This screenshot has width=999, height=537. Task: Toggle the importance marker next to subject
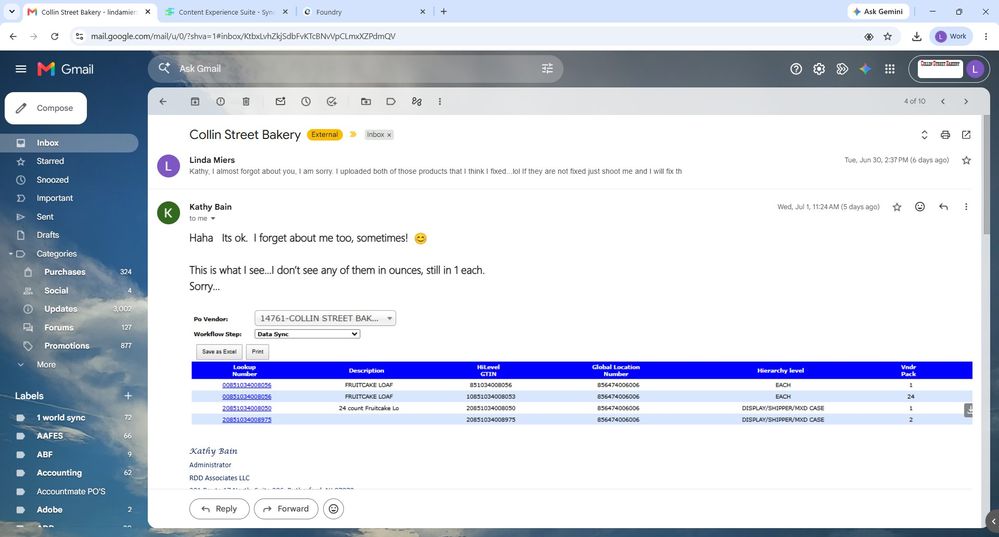coord(353,134)
